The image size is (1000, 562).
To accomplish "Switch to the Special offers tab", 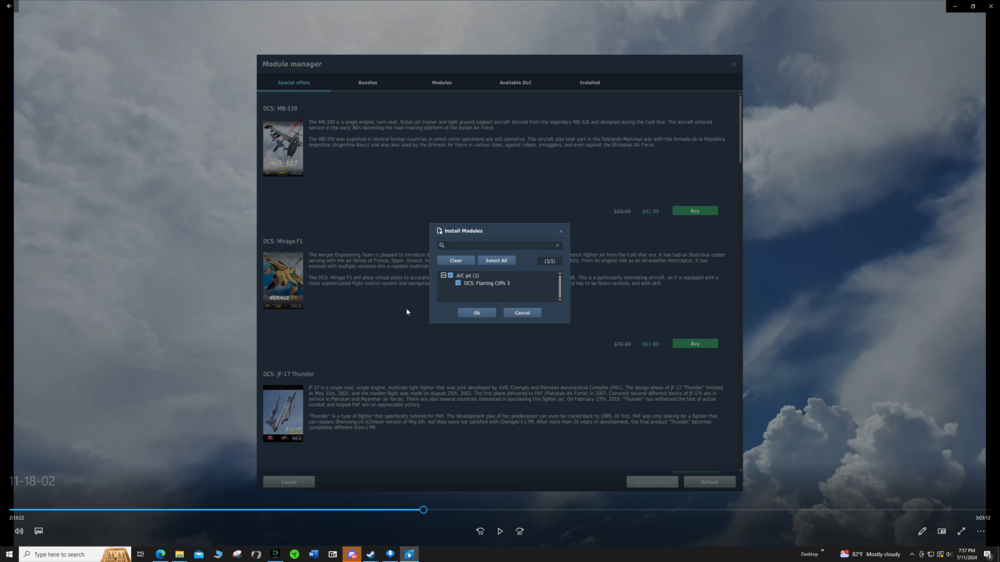I will point(293,82).
